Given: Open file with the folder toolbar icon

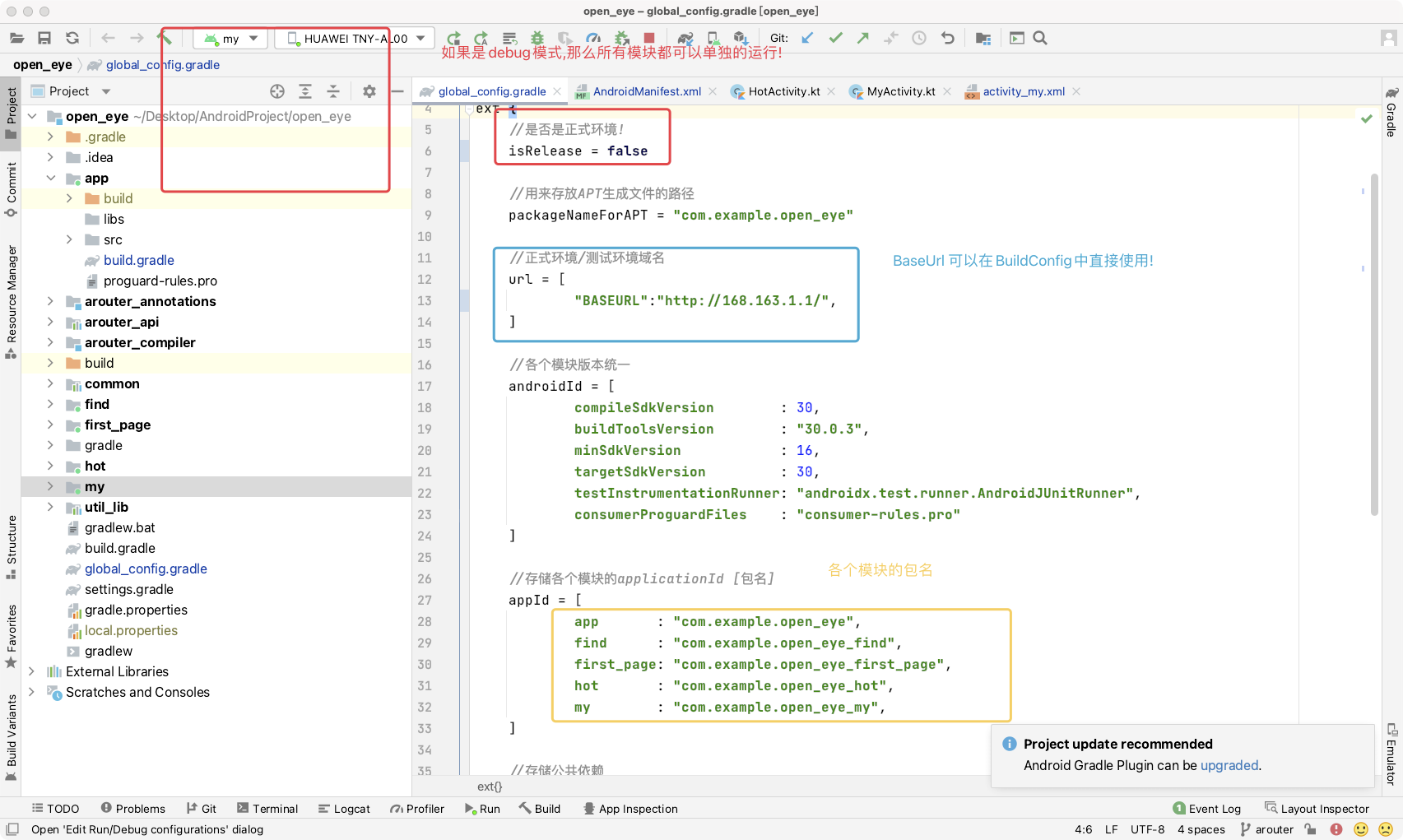Looking at the screenshot, I should click(17, 38).
